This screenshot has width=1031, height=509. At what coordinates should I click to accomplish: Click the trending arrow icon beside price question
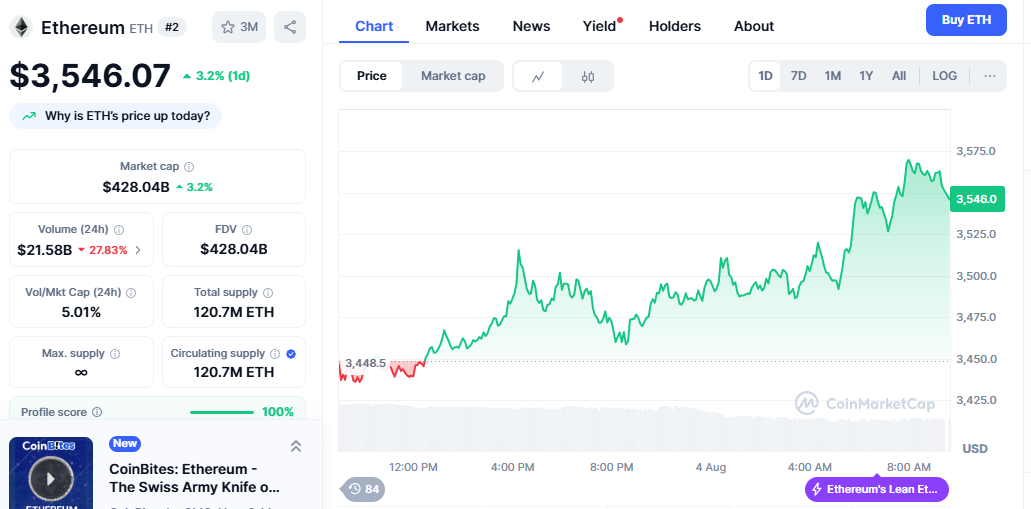pos(29,116)
